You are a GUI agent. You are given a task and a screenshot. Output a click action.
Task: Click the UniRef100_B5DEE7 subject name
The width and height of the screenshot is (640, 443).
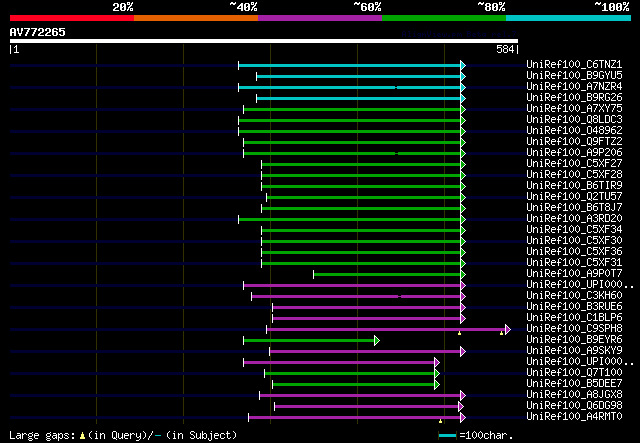tap(574, 384)
